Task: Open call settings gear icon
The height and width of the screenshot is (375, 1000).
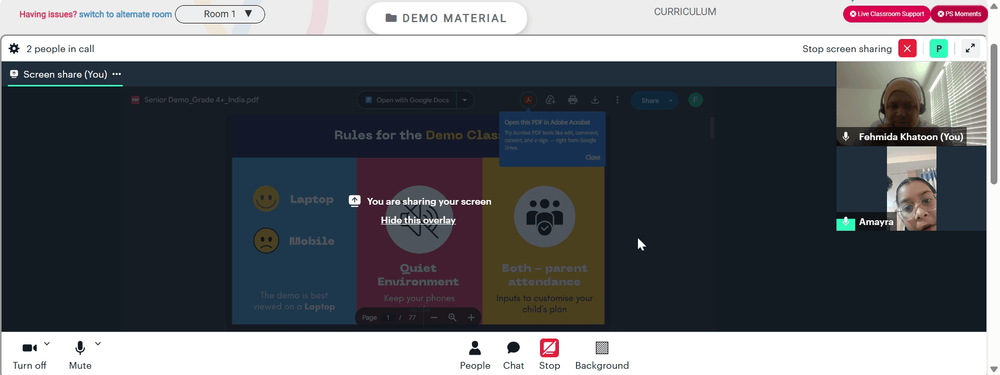Action: click(14, 48)
